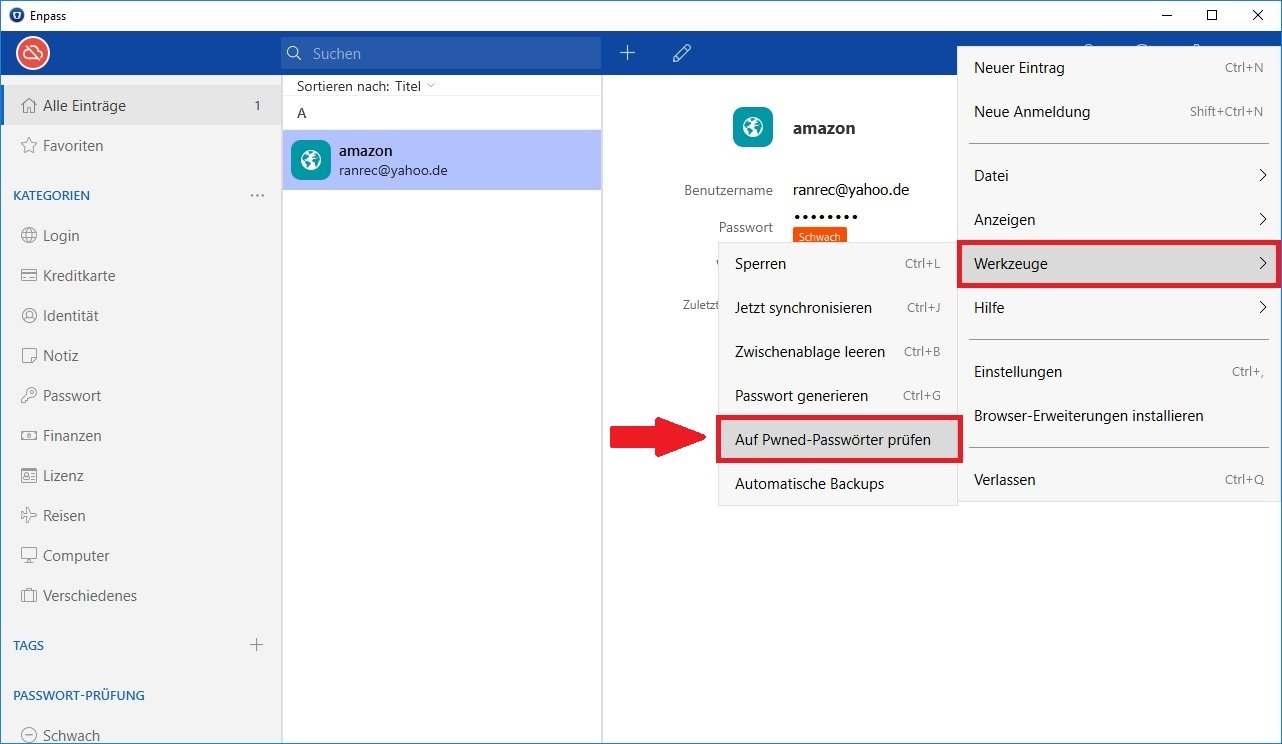Select the Computer category
1282x744 pixels.
[141, 555]
